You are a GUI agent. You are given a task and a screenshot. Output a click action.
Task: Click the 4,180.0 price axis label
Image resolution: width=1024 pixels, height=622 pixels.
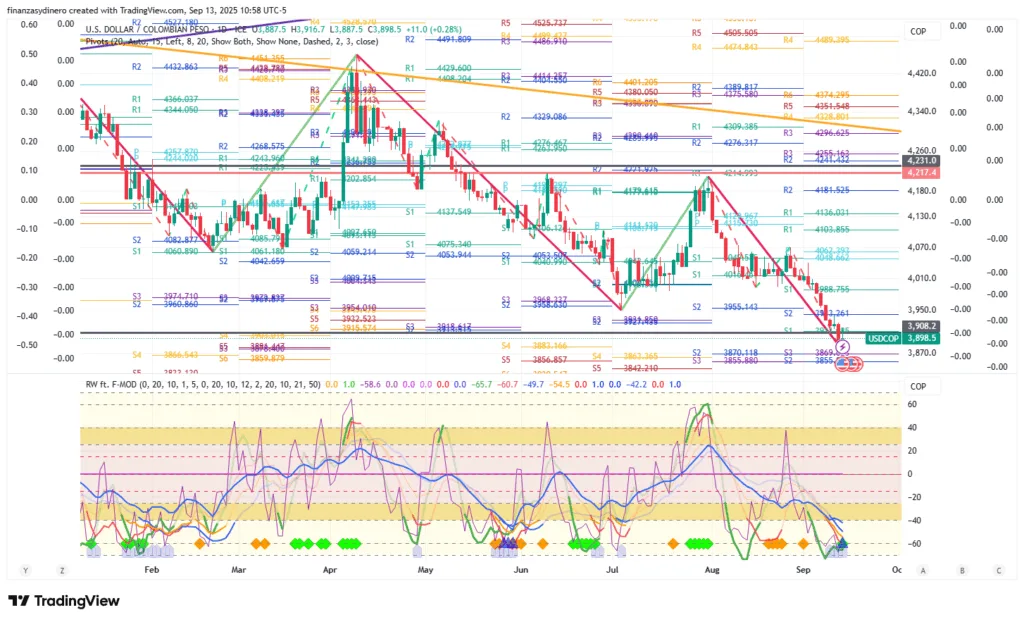tap(921, 191)
